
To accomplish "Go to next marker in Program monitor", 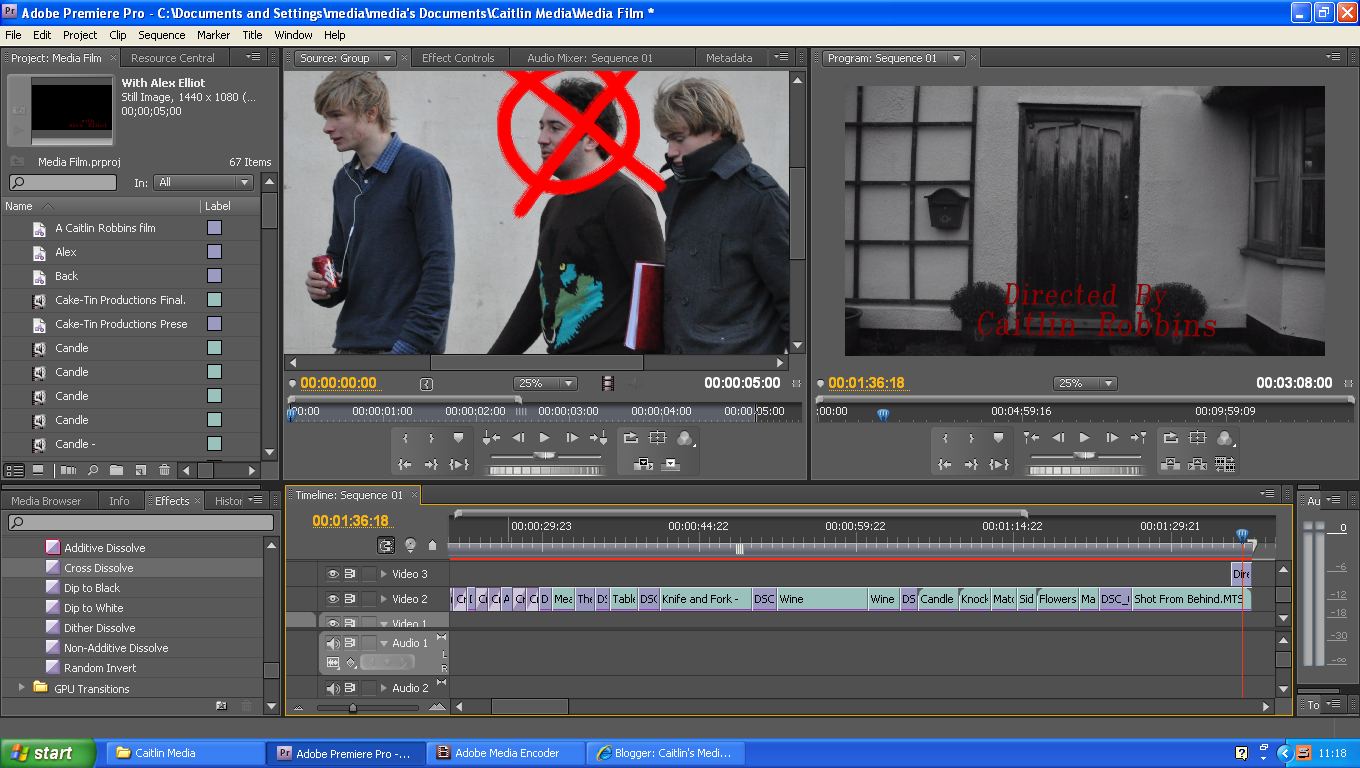I will pyautogui.click(x=1138, y=438).
